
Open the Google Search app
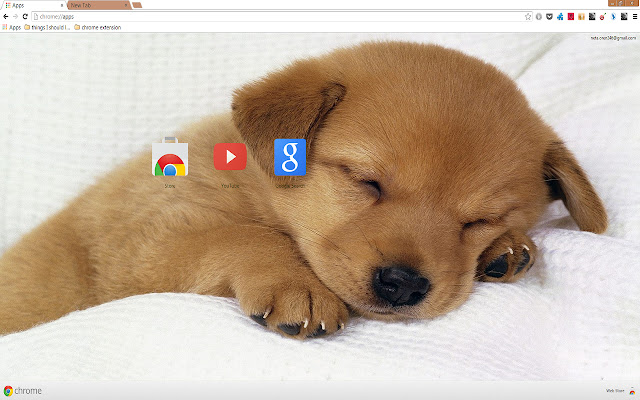click(290, 157)
